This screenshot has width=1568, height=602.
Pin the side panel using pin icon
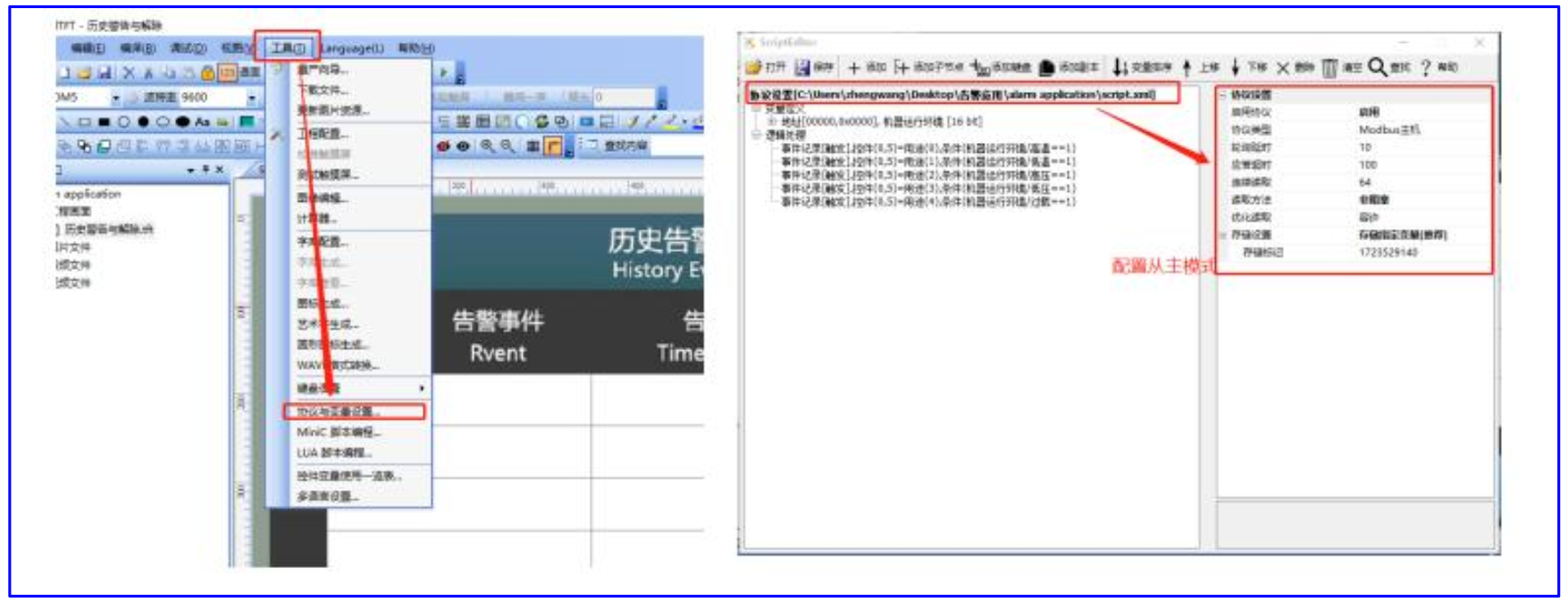[205, 170]
